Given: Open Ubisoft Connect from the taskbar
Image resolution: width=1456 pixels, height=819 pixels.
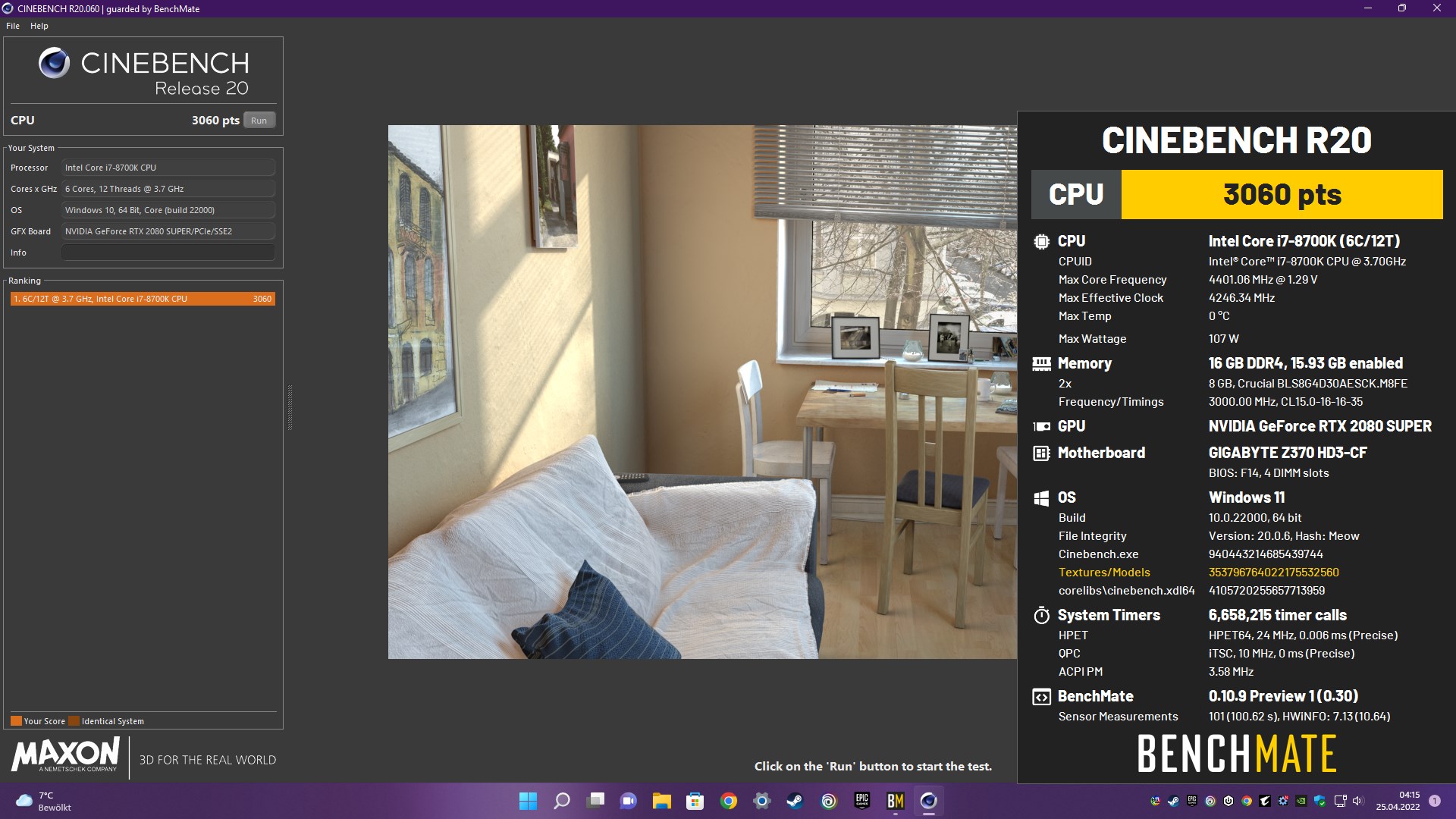Looking at the screenshot, I should [829, 801].
